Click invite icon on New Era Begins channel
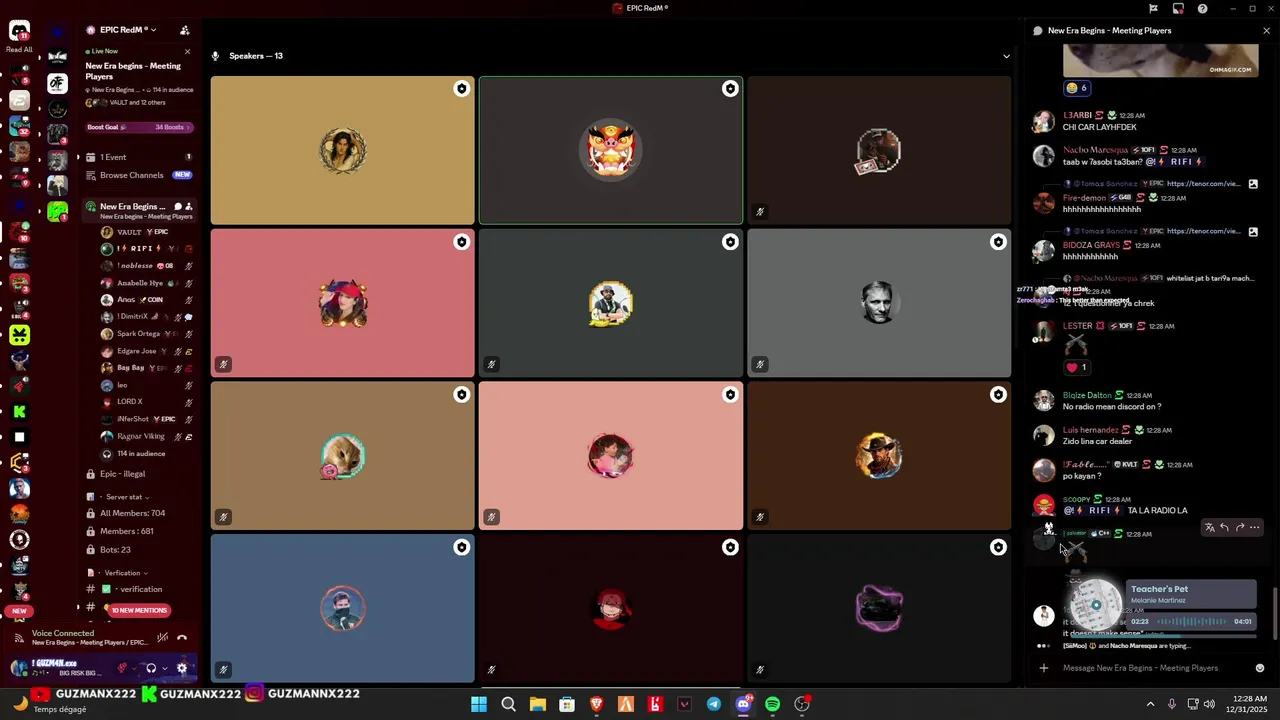 (x=188, y=207)
